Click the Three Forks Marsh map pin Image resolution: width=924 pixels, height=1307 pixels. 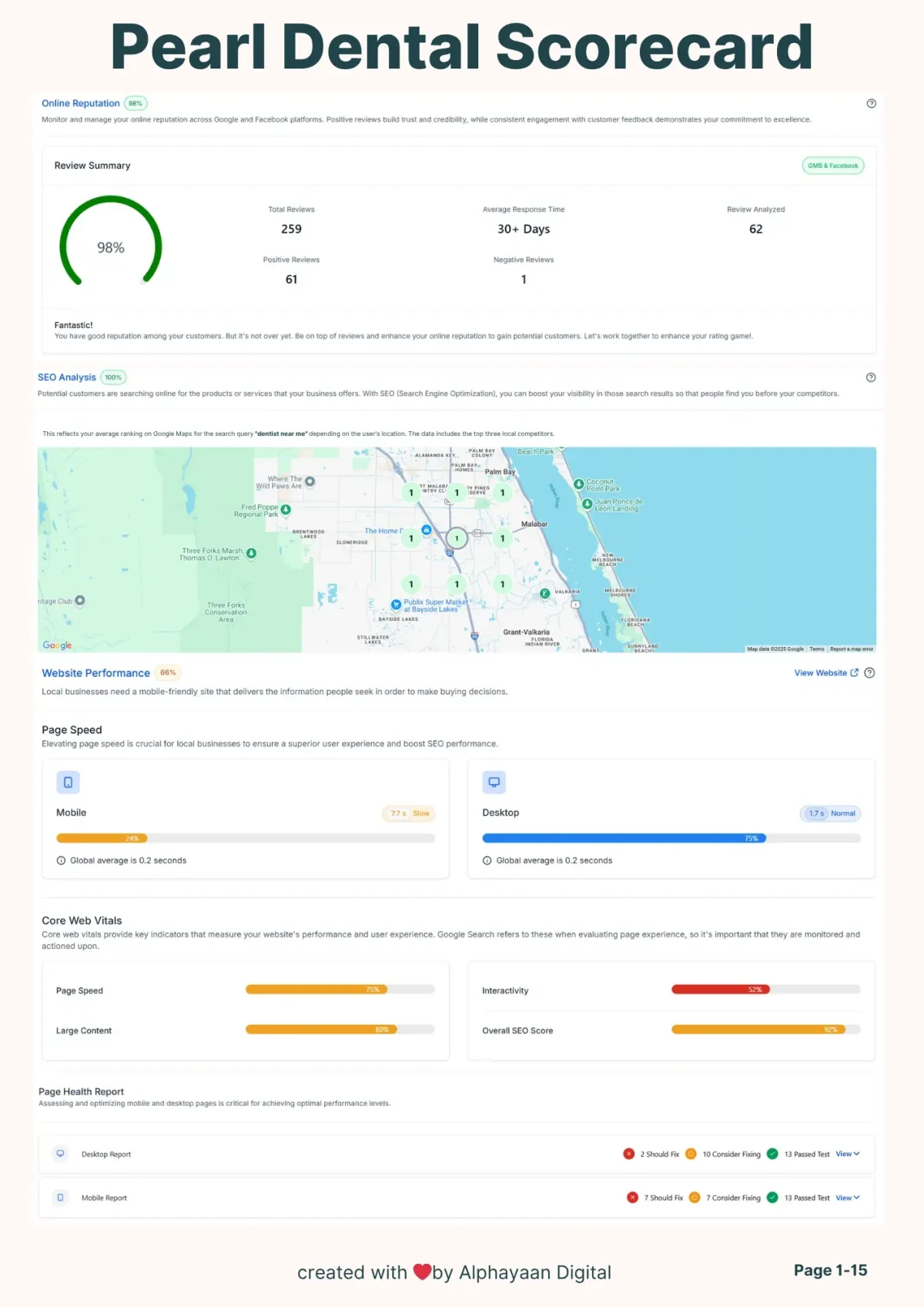point(251,554)
